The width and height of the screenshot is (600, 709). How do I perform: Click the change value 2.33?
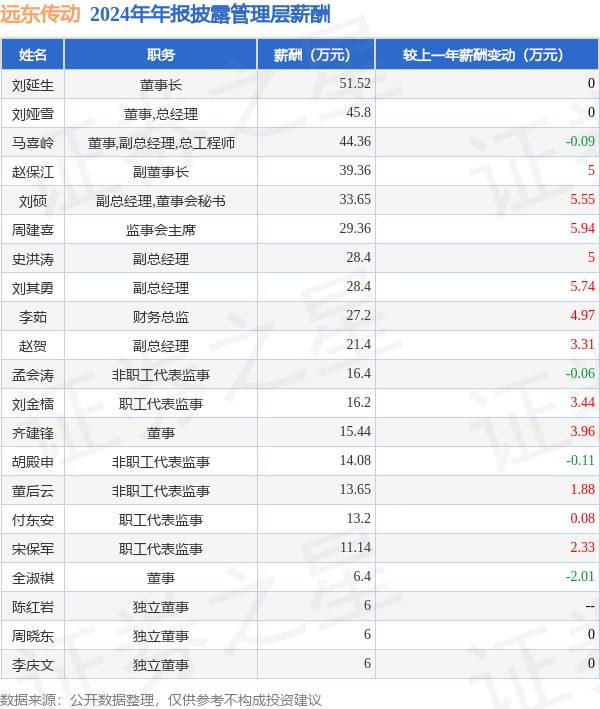(582, 547)
